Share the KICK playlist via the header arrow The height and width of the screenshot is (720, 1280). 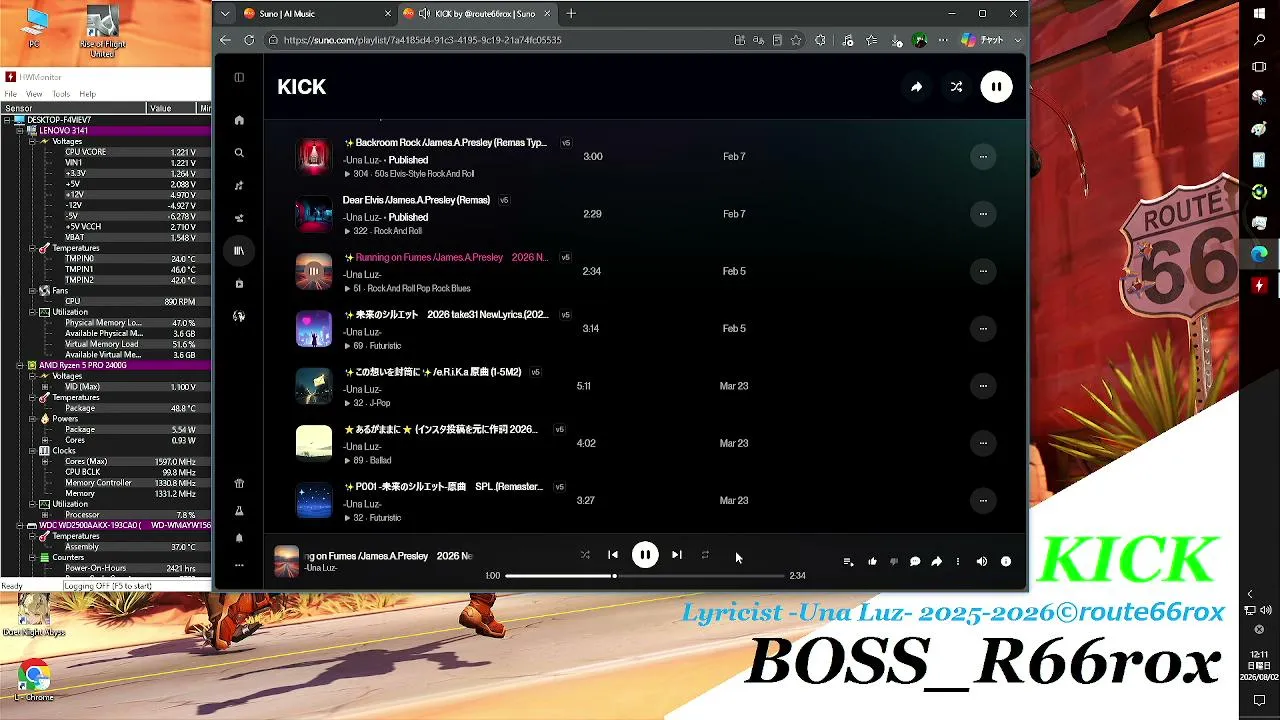[916, 87]
